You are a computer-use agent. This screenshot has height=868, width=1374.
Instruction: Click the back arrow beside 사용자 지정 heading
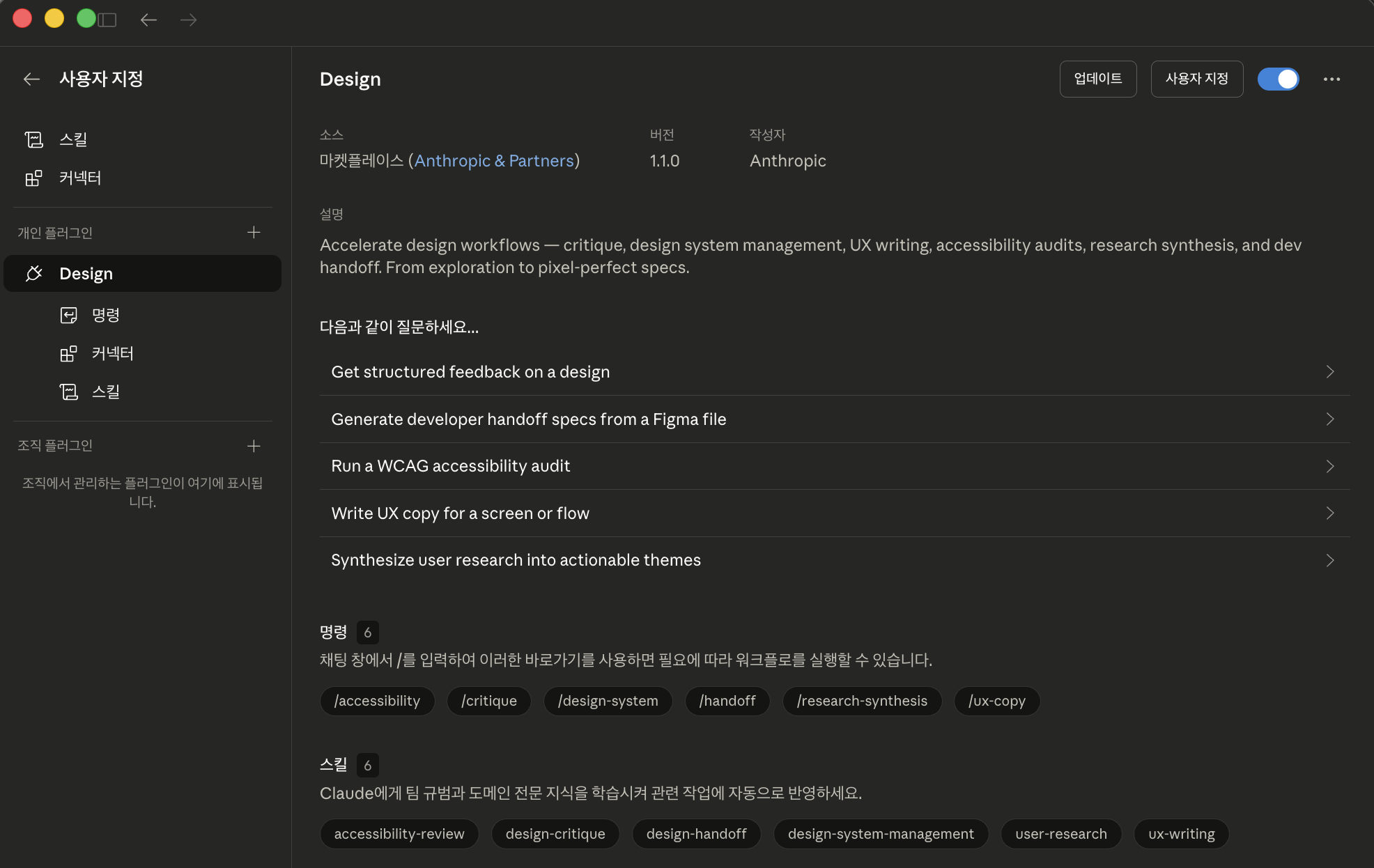point(31,79)
